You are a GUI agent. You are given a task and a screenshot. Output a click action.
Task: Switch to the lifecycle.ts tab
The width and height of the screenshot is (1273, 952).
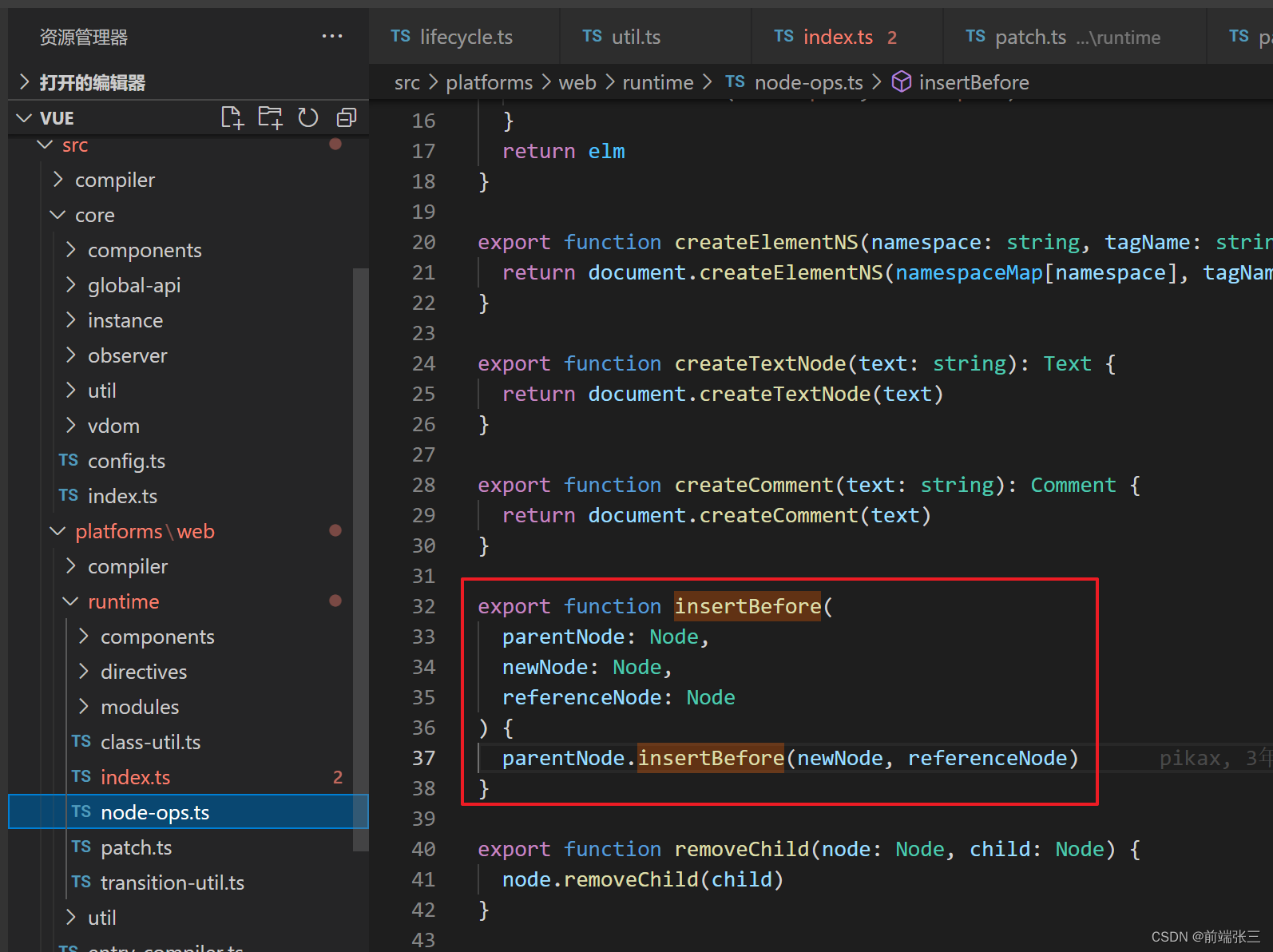[x=465, y=37]
